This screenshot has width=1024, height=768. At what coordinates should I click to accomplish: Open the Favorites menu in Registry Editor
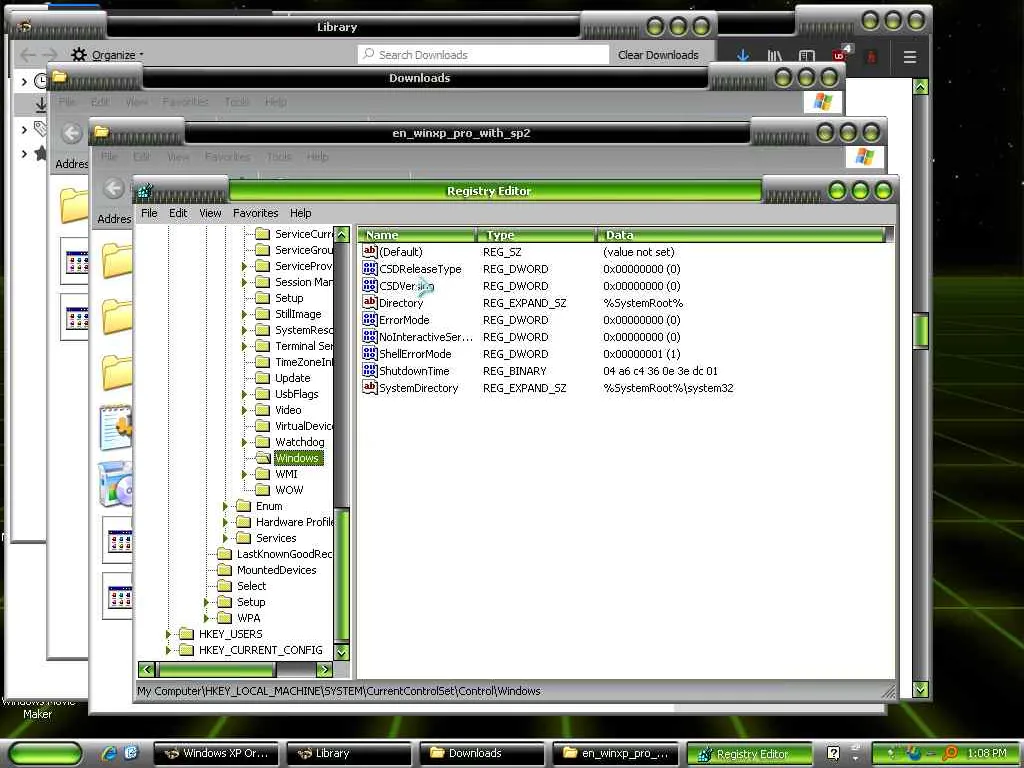(x=255, y=213)
